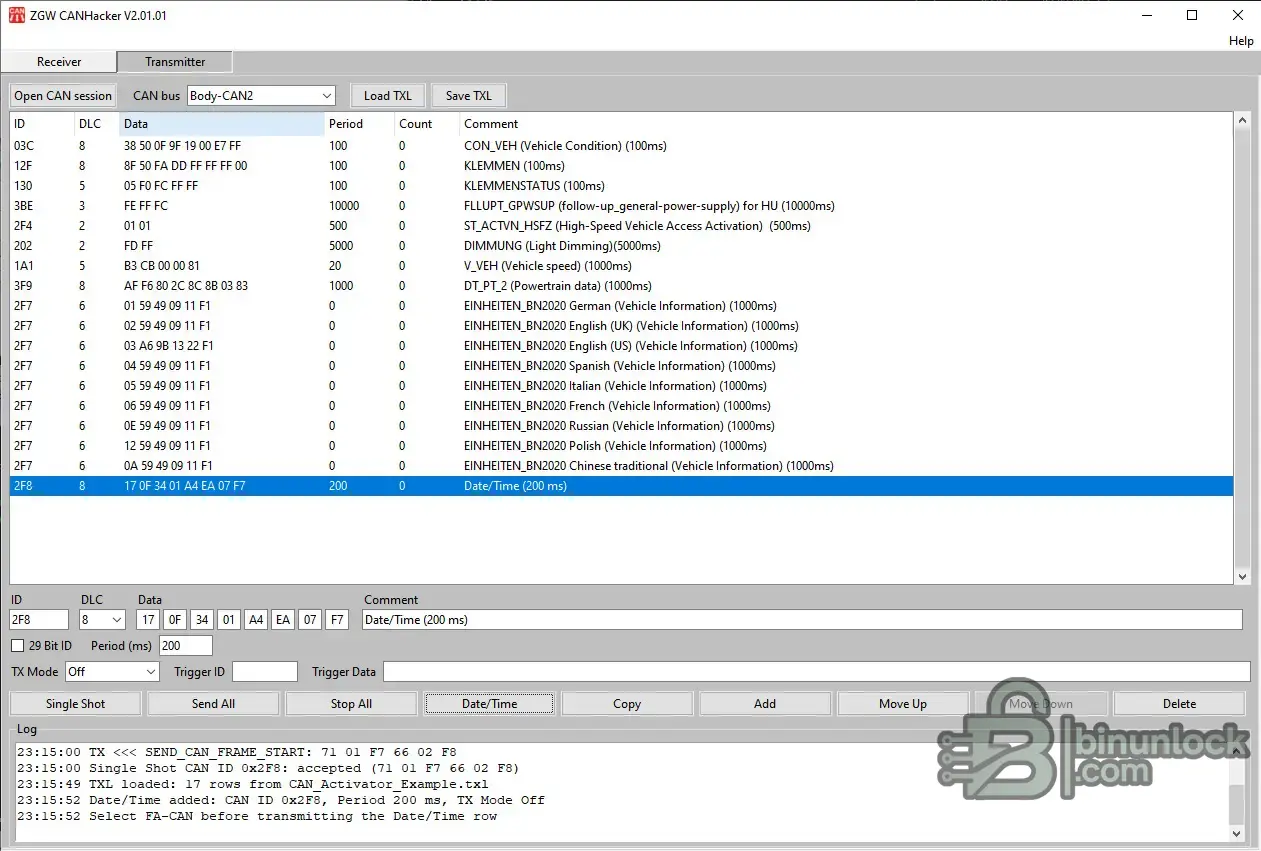Screen dimensions: 1261x851
Task: Select the EINHEITEN_BN2020 Italian row
Action: [x=621, y=386]
